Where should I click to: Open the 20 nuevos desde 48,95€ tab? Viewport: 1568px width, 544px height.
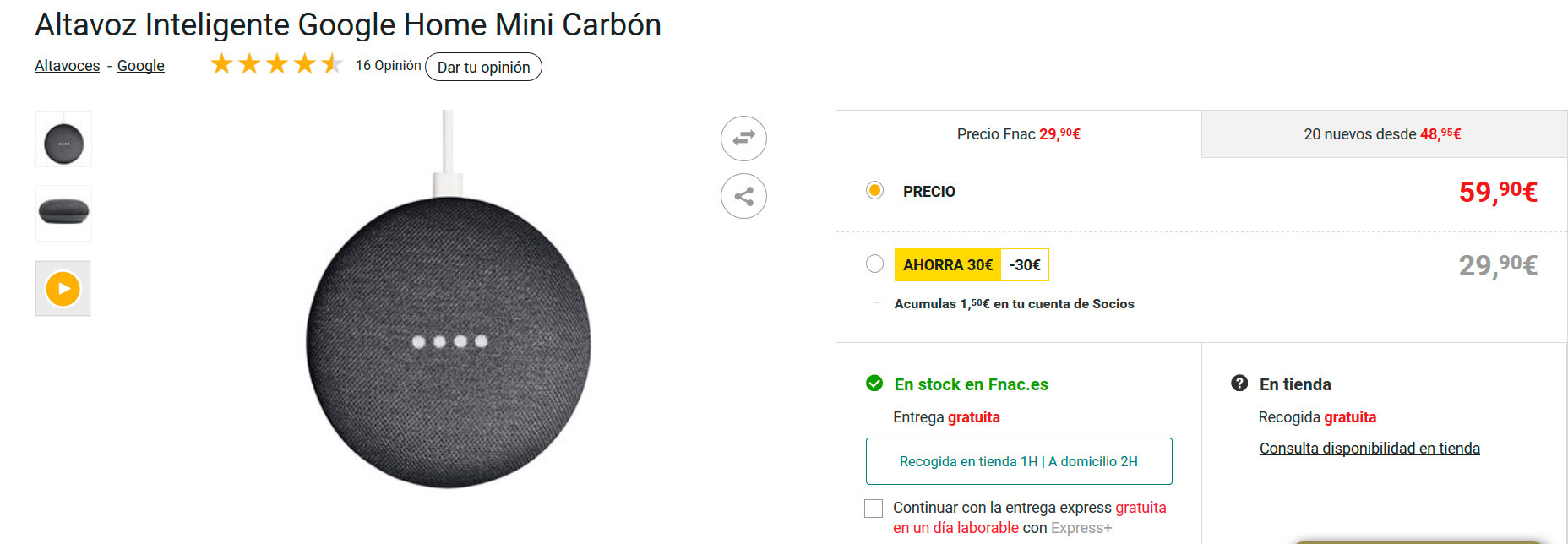click(x=1382, y=134)
